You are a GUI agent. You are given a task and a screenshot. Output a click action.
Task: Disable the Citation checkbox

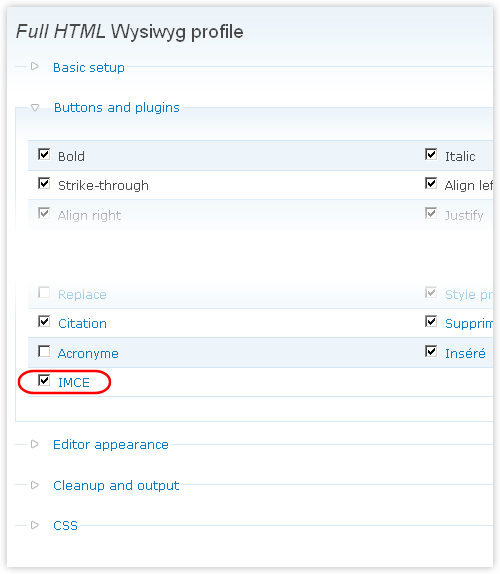[x=44, y=322]
